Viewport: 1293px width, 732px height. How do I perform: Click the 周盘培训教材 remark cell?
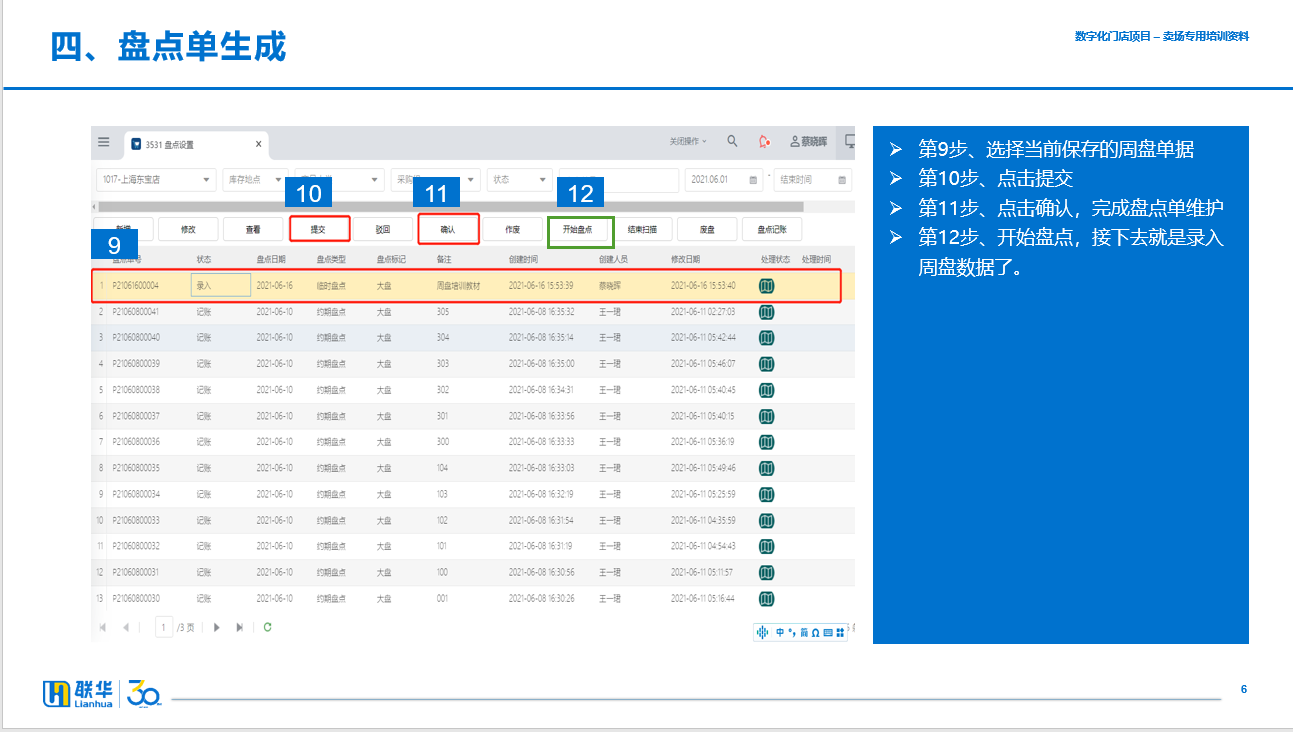[458, 286]
